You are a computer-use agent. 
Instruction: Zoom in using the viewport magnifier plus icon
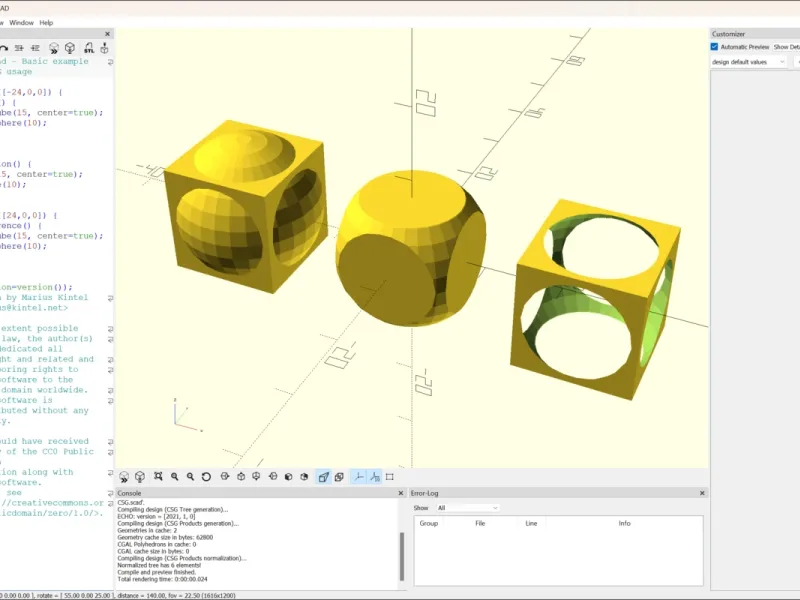pyautogui.click(x=174, y=477)
